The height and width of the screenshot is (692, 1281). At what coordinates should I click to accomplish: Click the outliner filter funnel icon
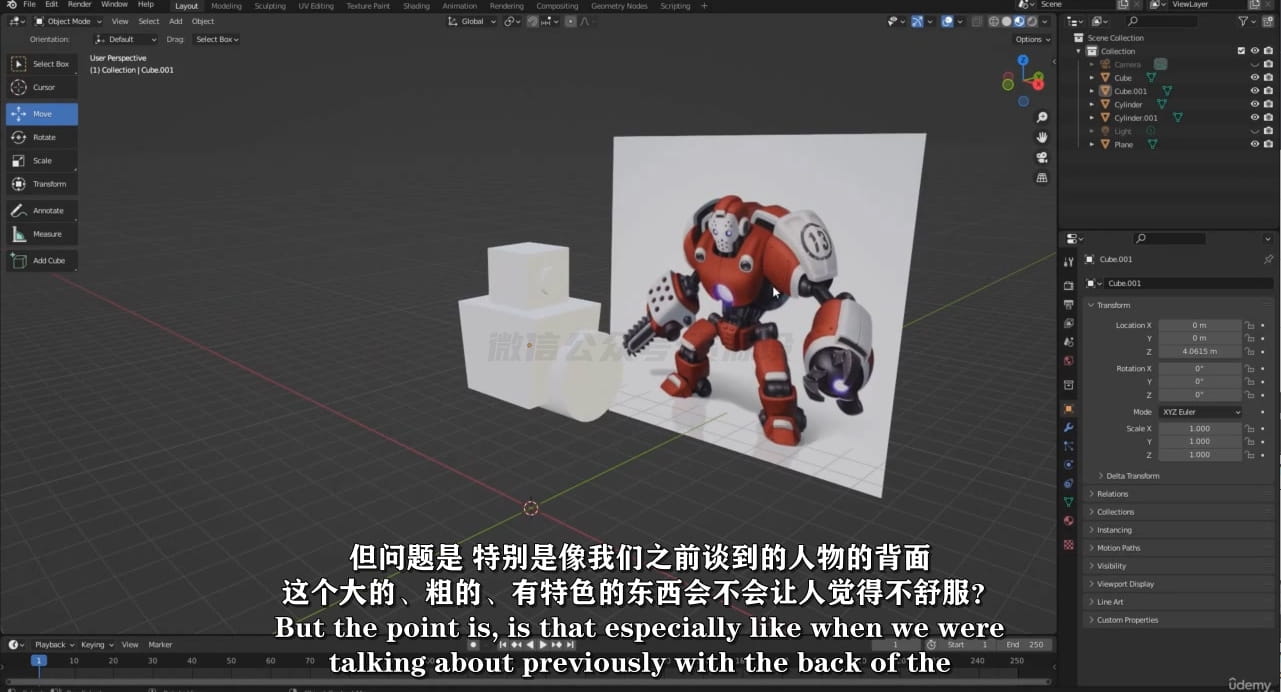[x=1243, y=21]
